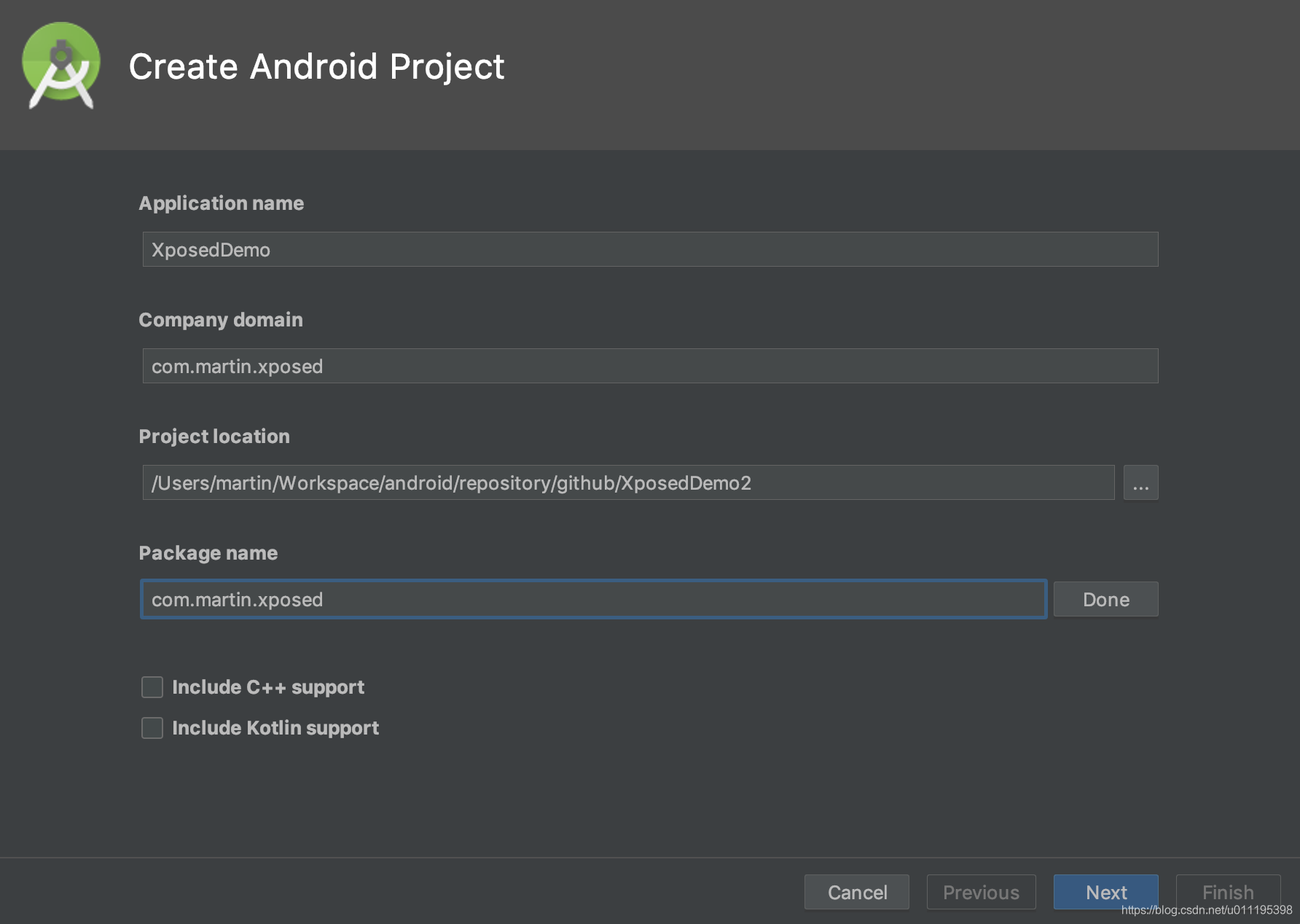Click the Finish button
Screen dimensions: 1300x924
(1228, 892)
